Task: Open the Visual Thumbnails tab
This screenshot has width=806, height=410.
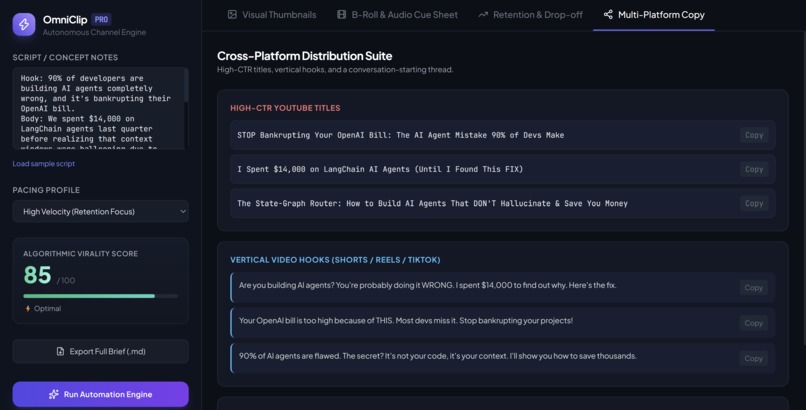Action: [x=272, y=15]
